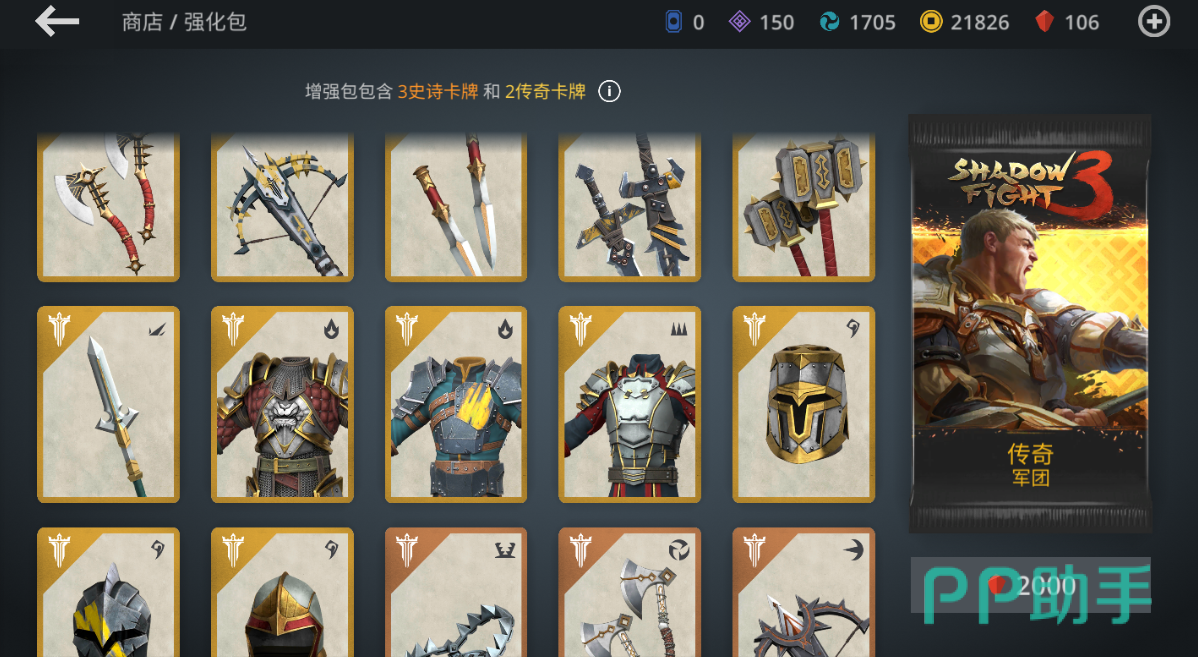Image resolution: width=1198 pixels, height=657 pixels.
Task: Tap the teal swirl shadow energy icon
Action: coord(829,21)
